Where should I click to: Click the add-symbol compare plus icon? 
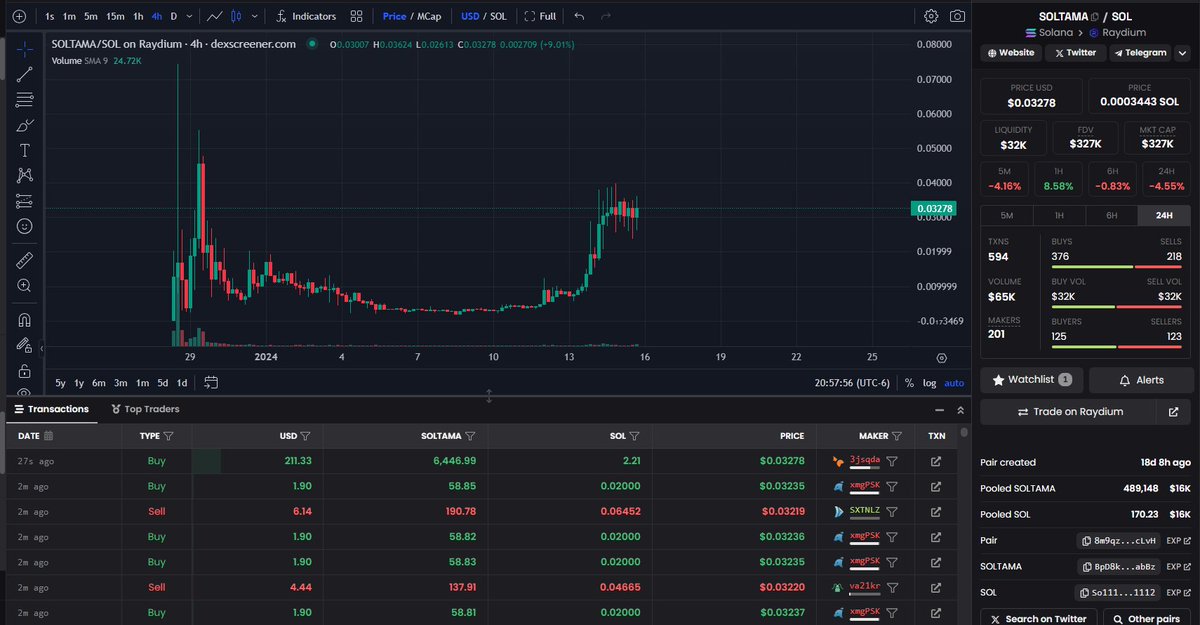19,16
